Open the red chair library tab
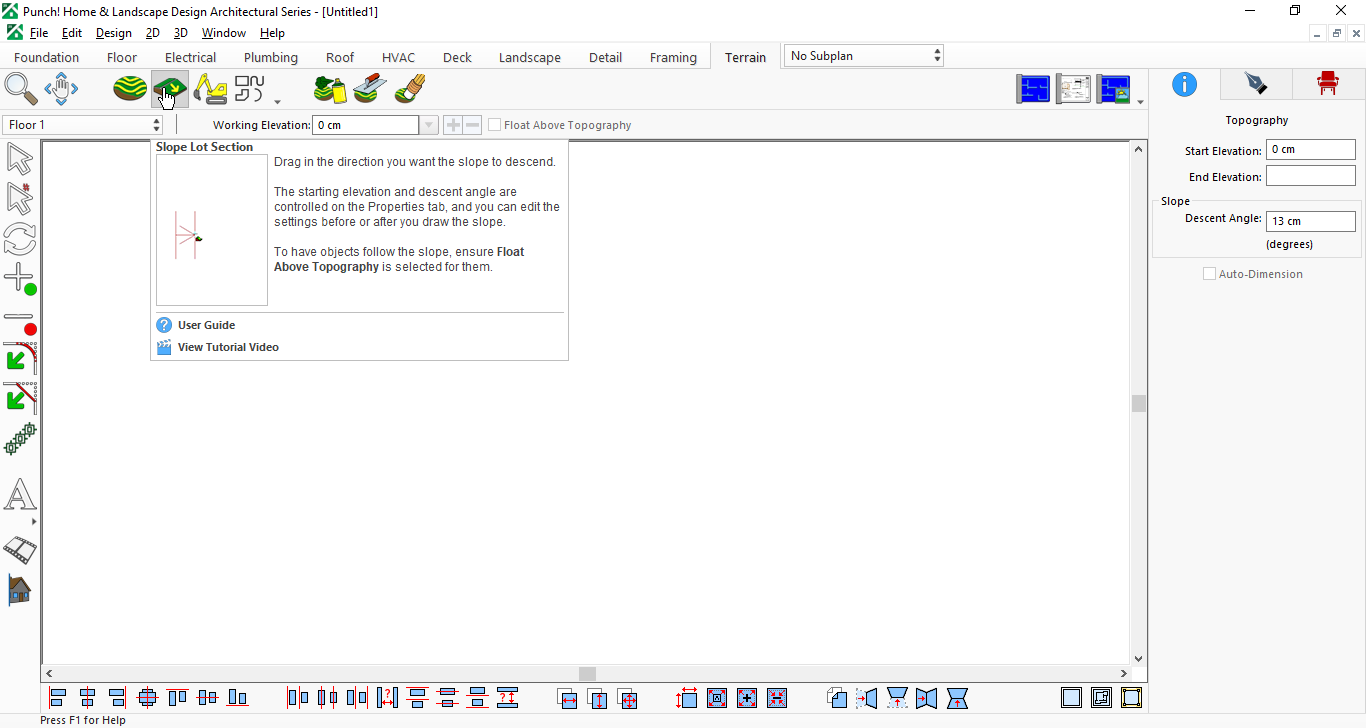The image size is (1366, 728). (1327, 84)
